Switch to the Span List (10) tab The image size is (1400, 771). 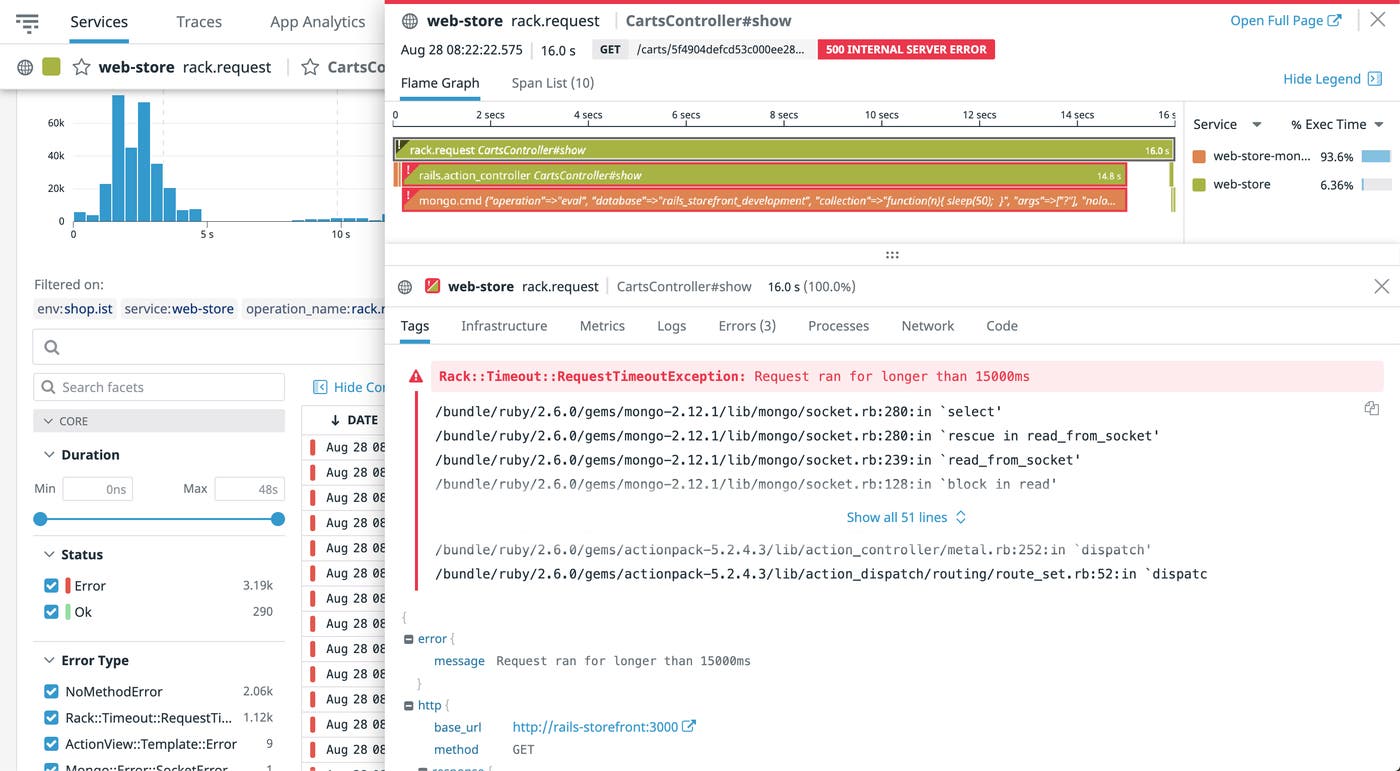coord(551,83)
